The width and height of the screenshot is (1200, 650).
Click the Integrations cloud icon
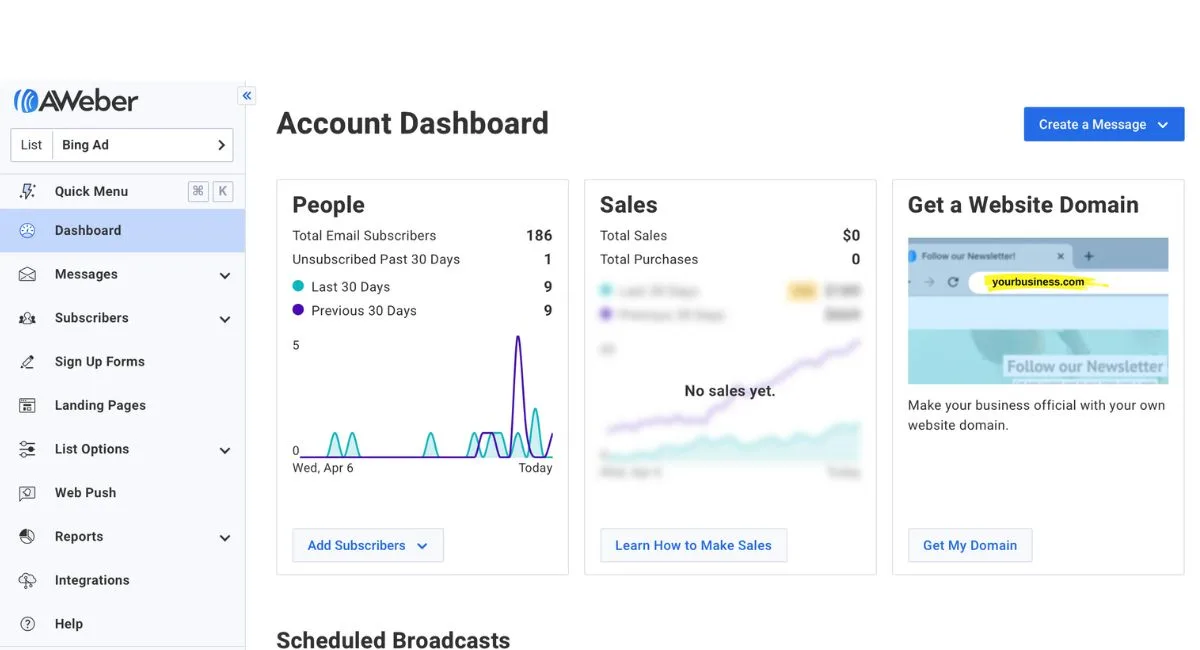pyautogui.click(x=27, y=580)
